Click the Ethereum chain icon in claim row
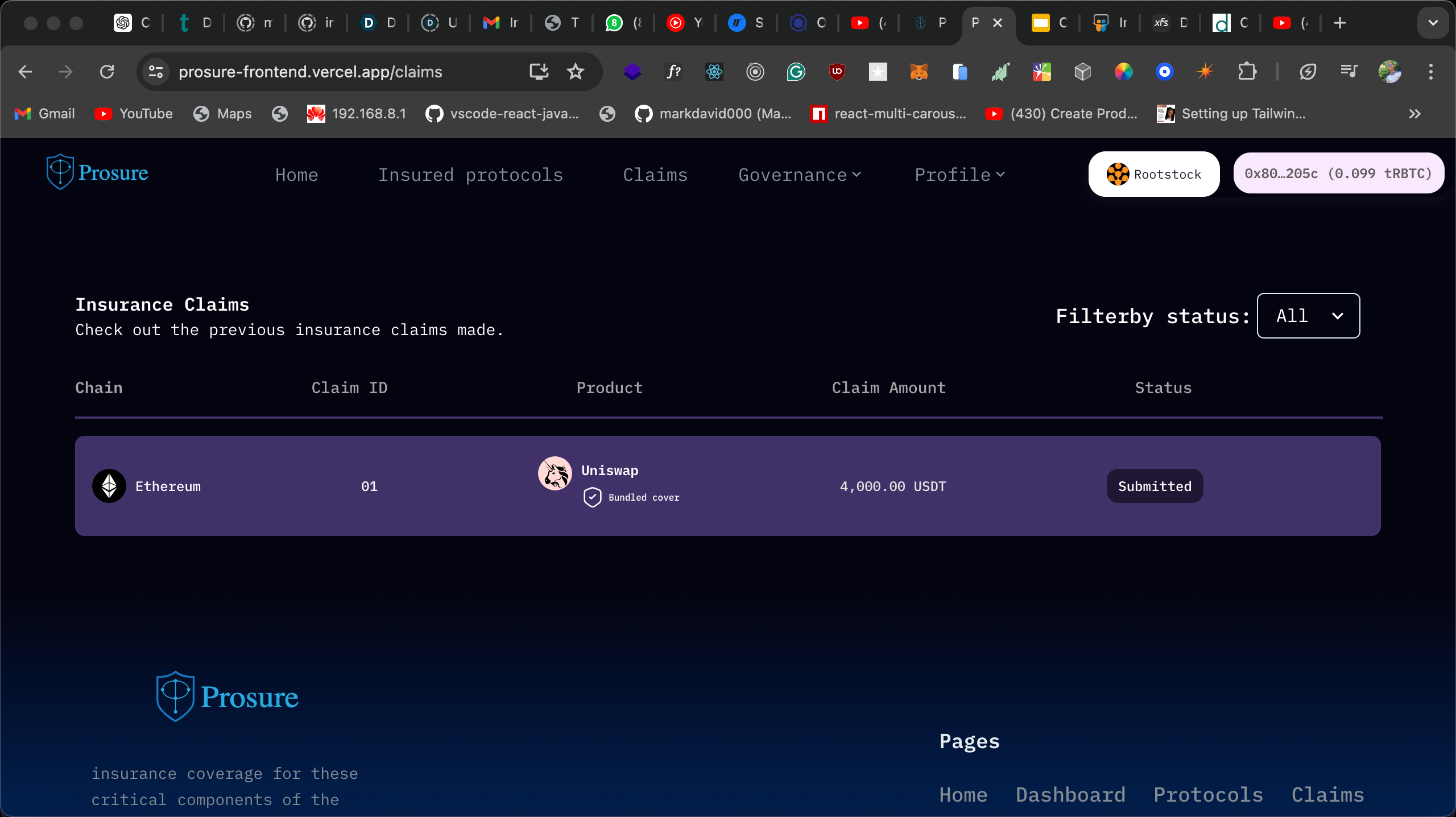 (x=109, y=486)
